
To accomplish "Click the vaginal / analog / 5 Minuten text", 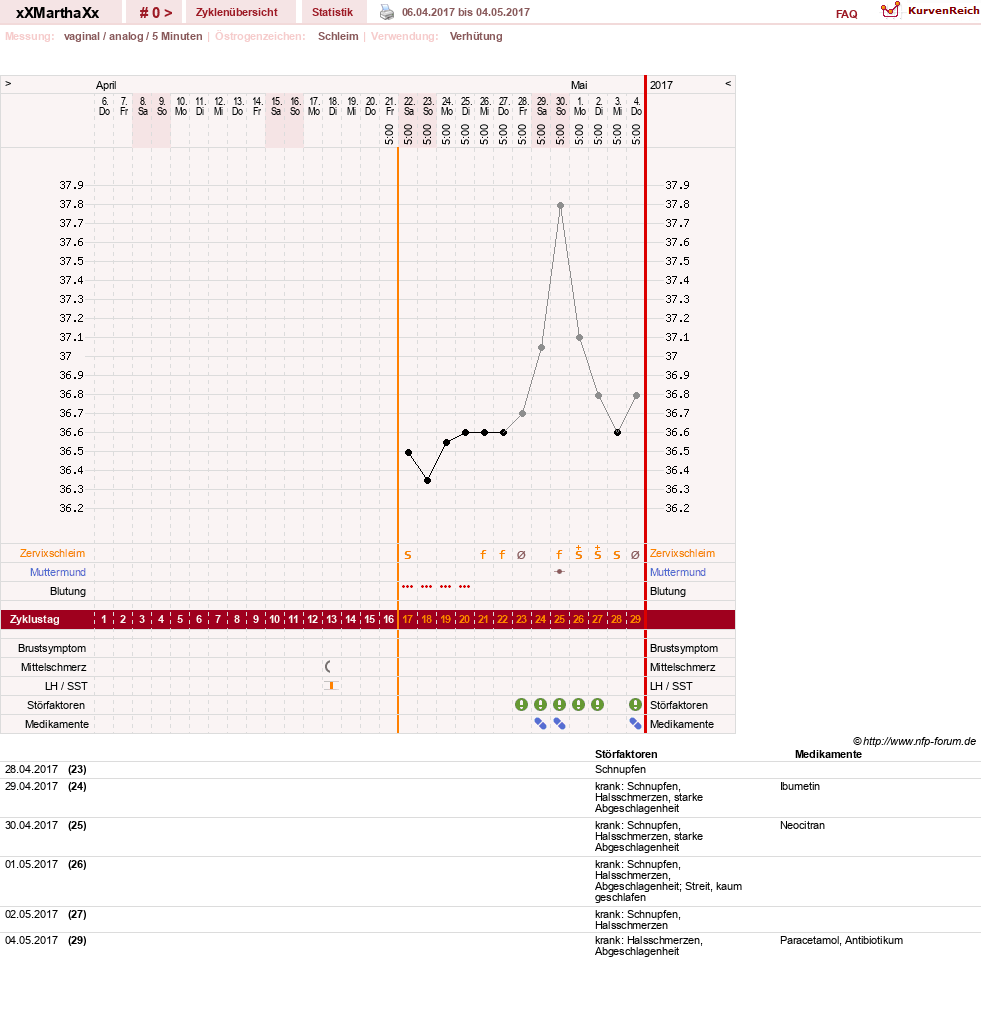I will coord(133,36).
